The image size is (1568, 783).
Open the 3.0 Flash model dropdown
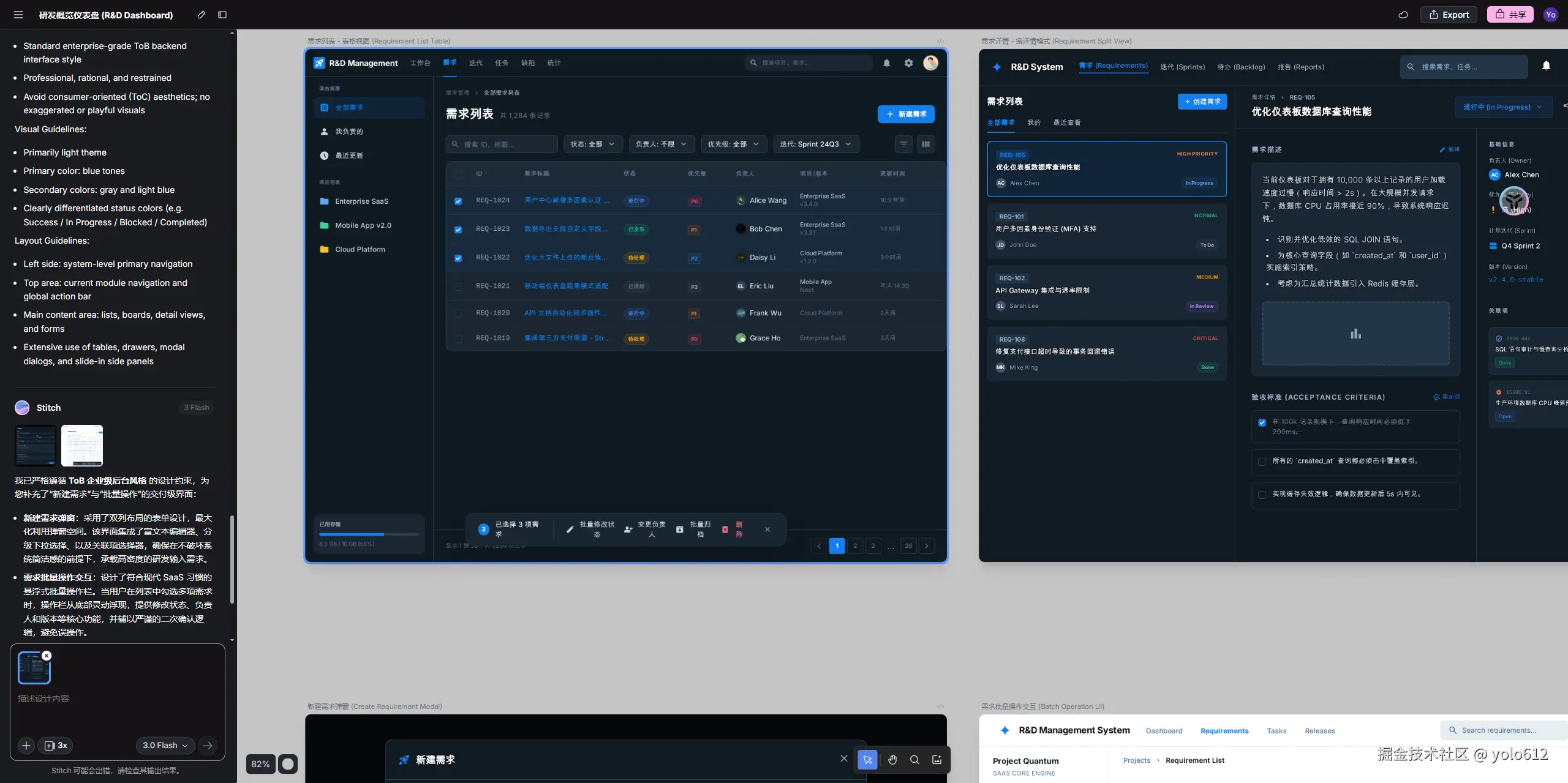coord(165,745)
